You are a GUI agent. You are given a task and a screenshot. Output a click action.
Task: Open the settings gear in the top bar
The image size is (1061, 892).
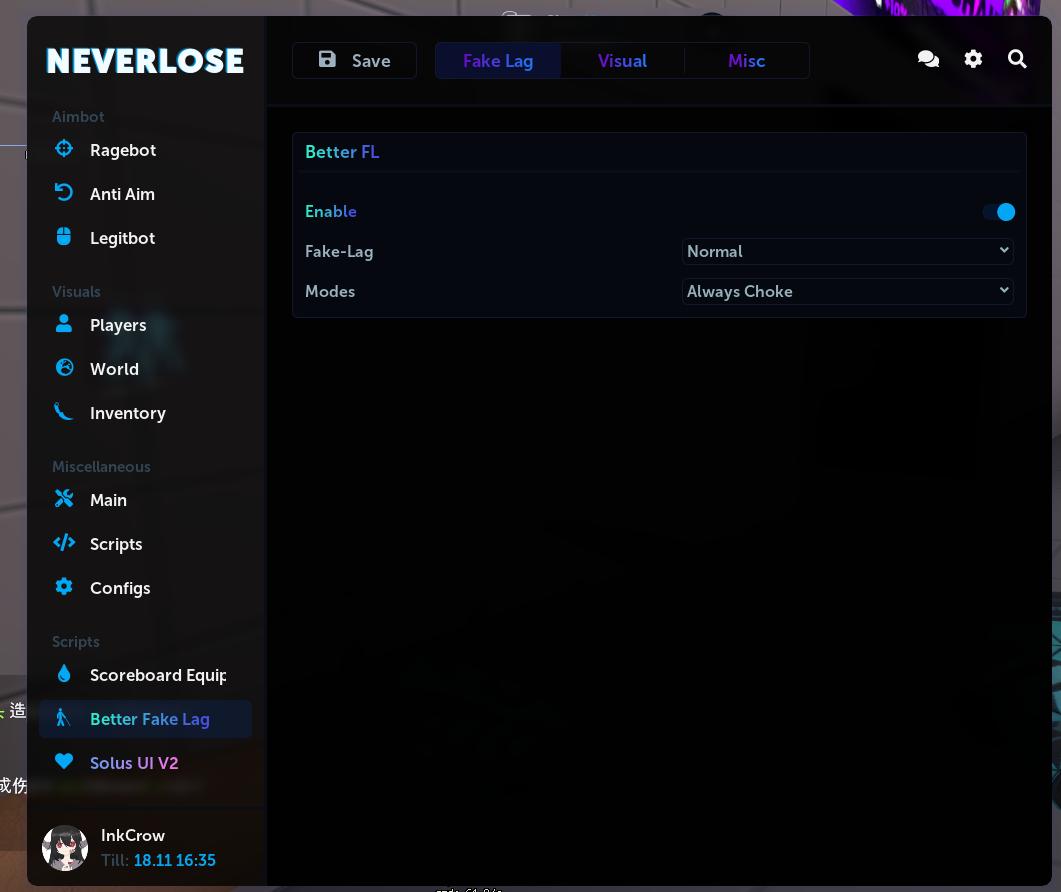click(x=973, y=59)
